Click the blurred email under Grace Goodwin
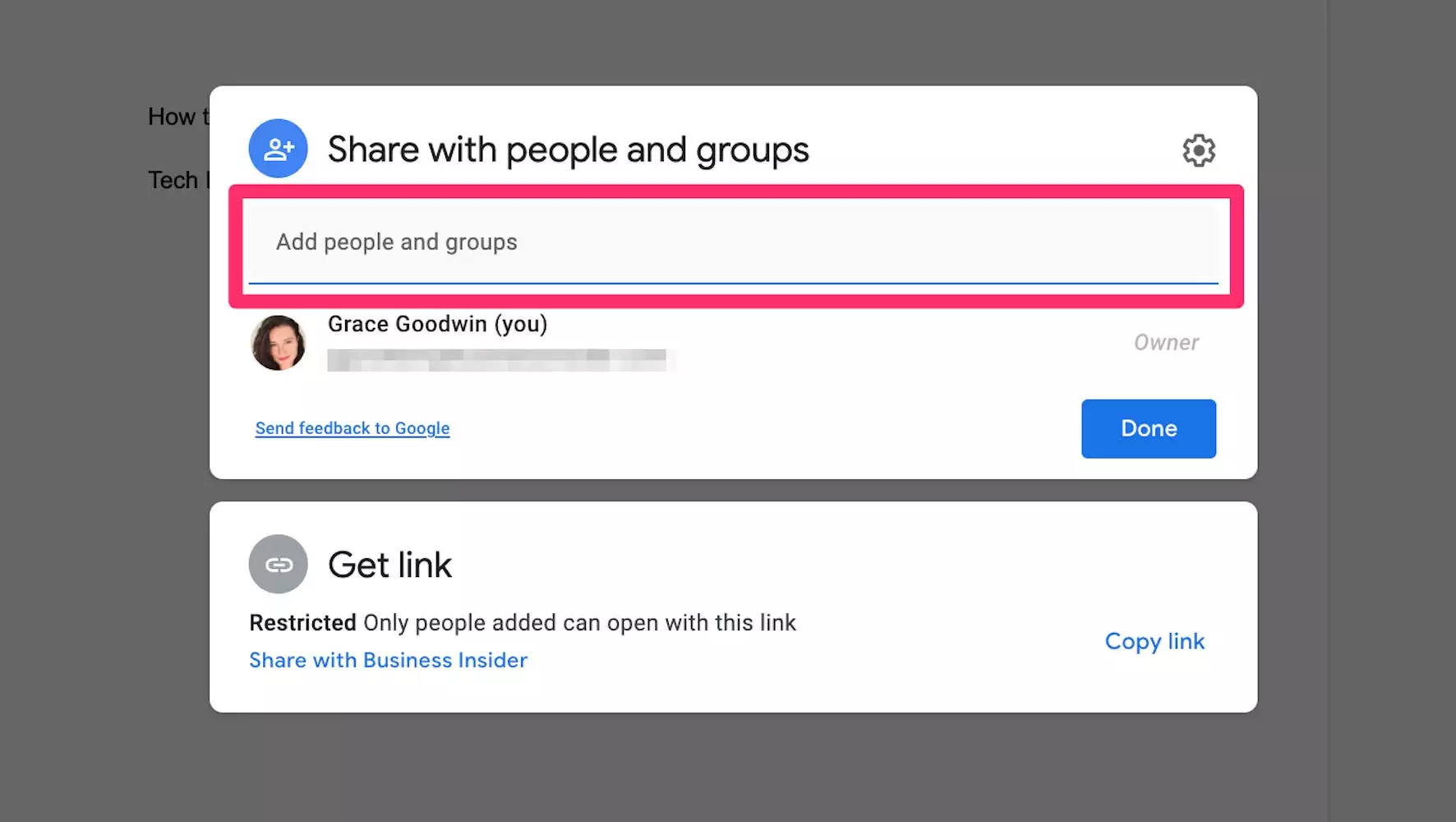This screenshot has width=1456, height=822. point(496,360)
